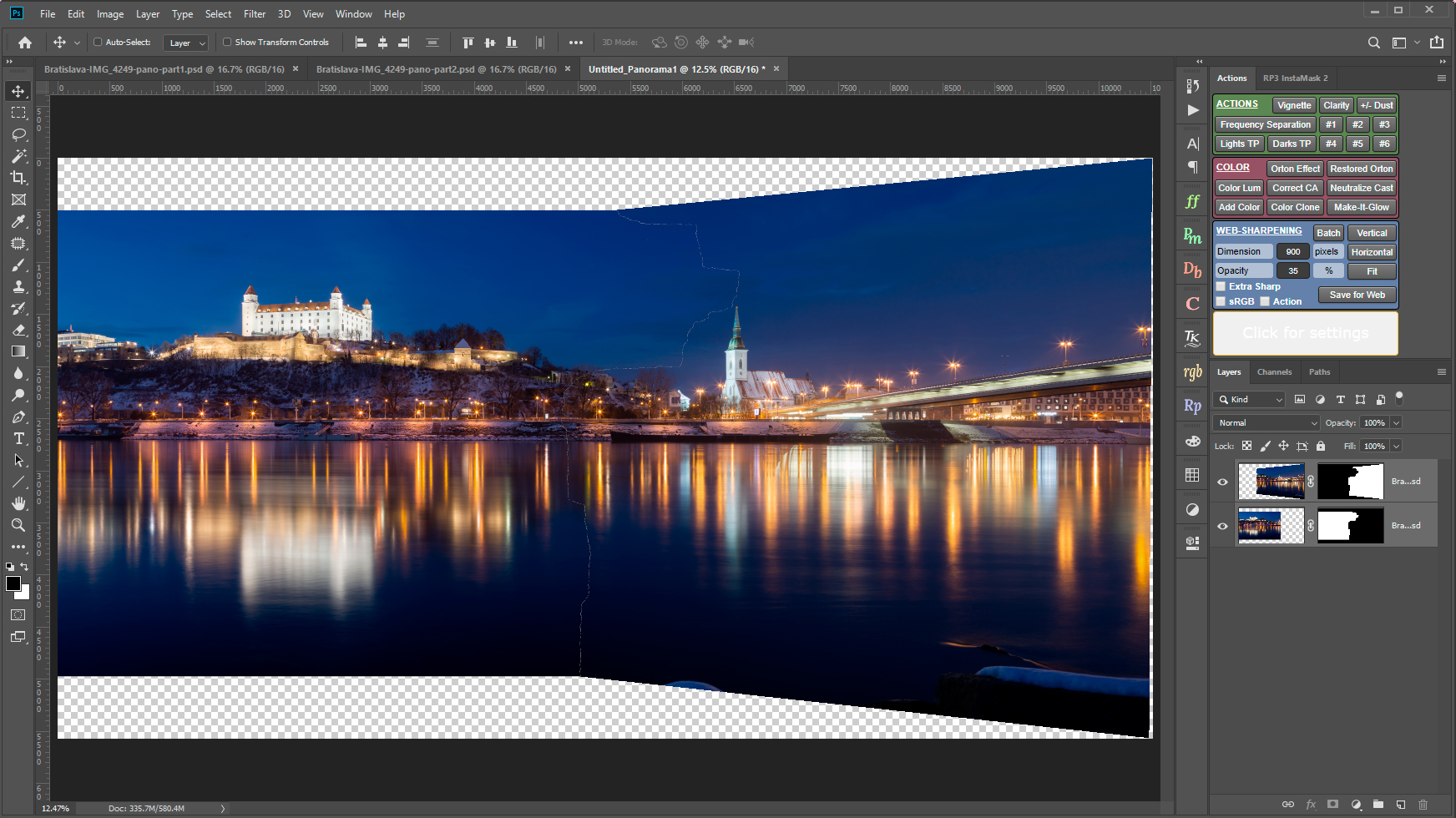Image resolution: width=1456 pixels, height=818 pixels.
Task: Hide the bottom layer visibility eye
Action: point(1223,526)
